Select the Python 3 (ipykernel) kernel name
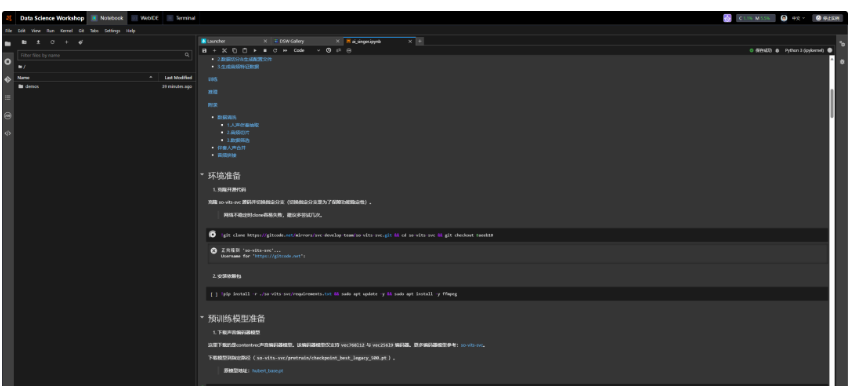The width and height of the screenshot is (855, 386). 804,50
